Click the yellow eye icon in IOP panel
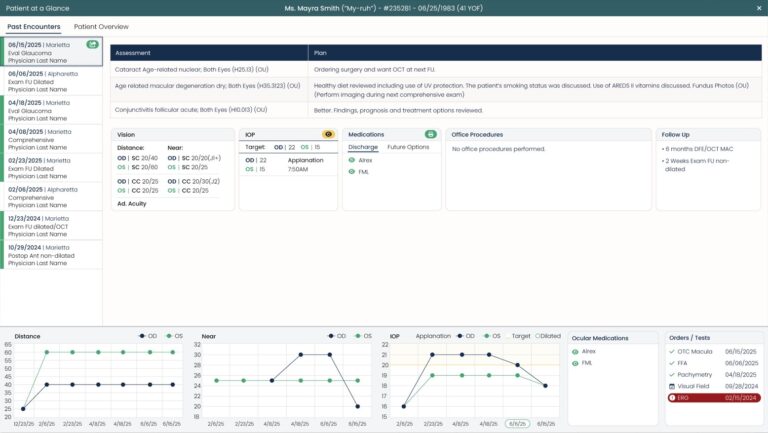768x433 pixels. coord(327,134)
